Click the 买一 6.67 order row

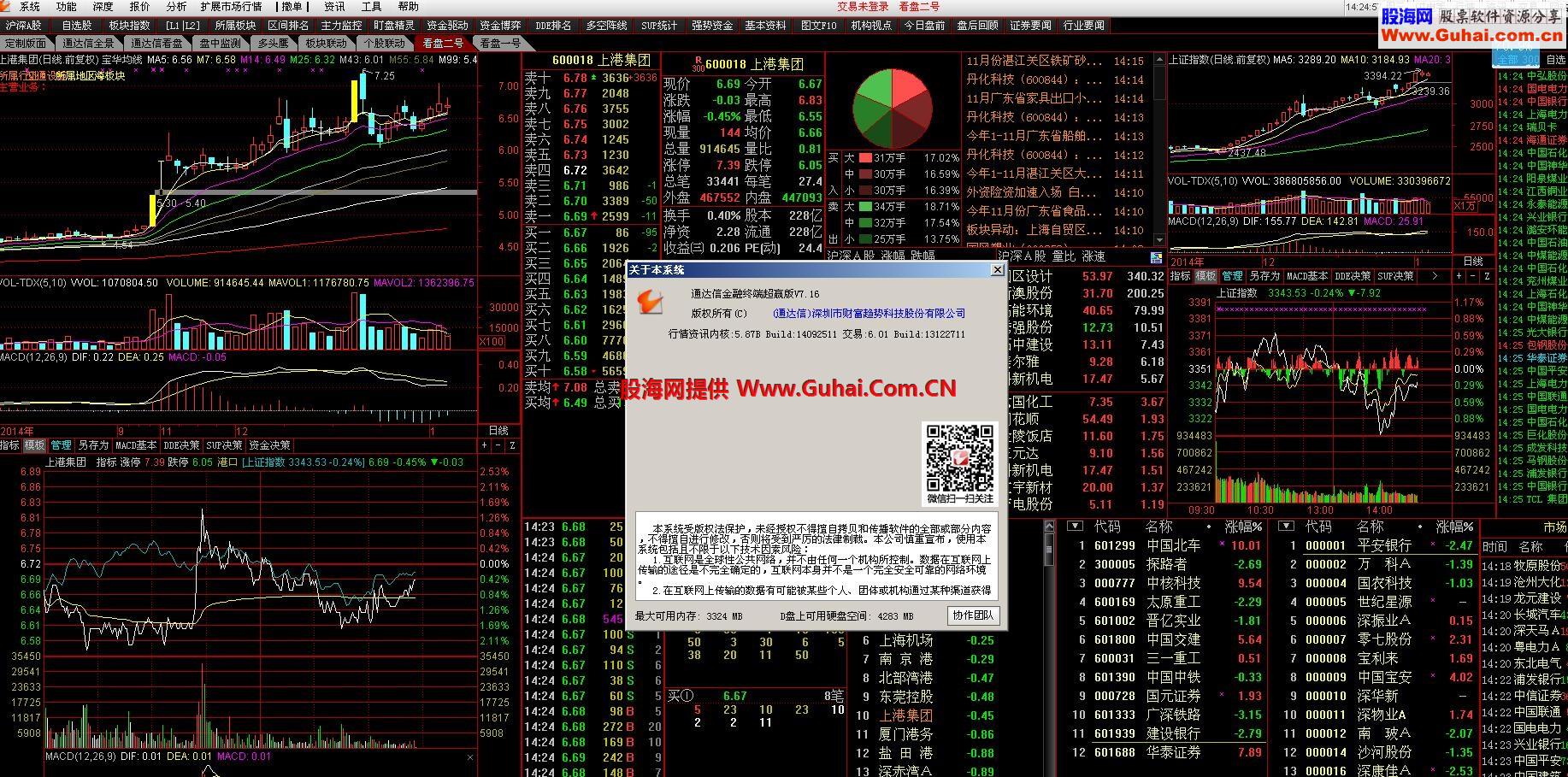click(x=591, y=233)
